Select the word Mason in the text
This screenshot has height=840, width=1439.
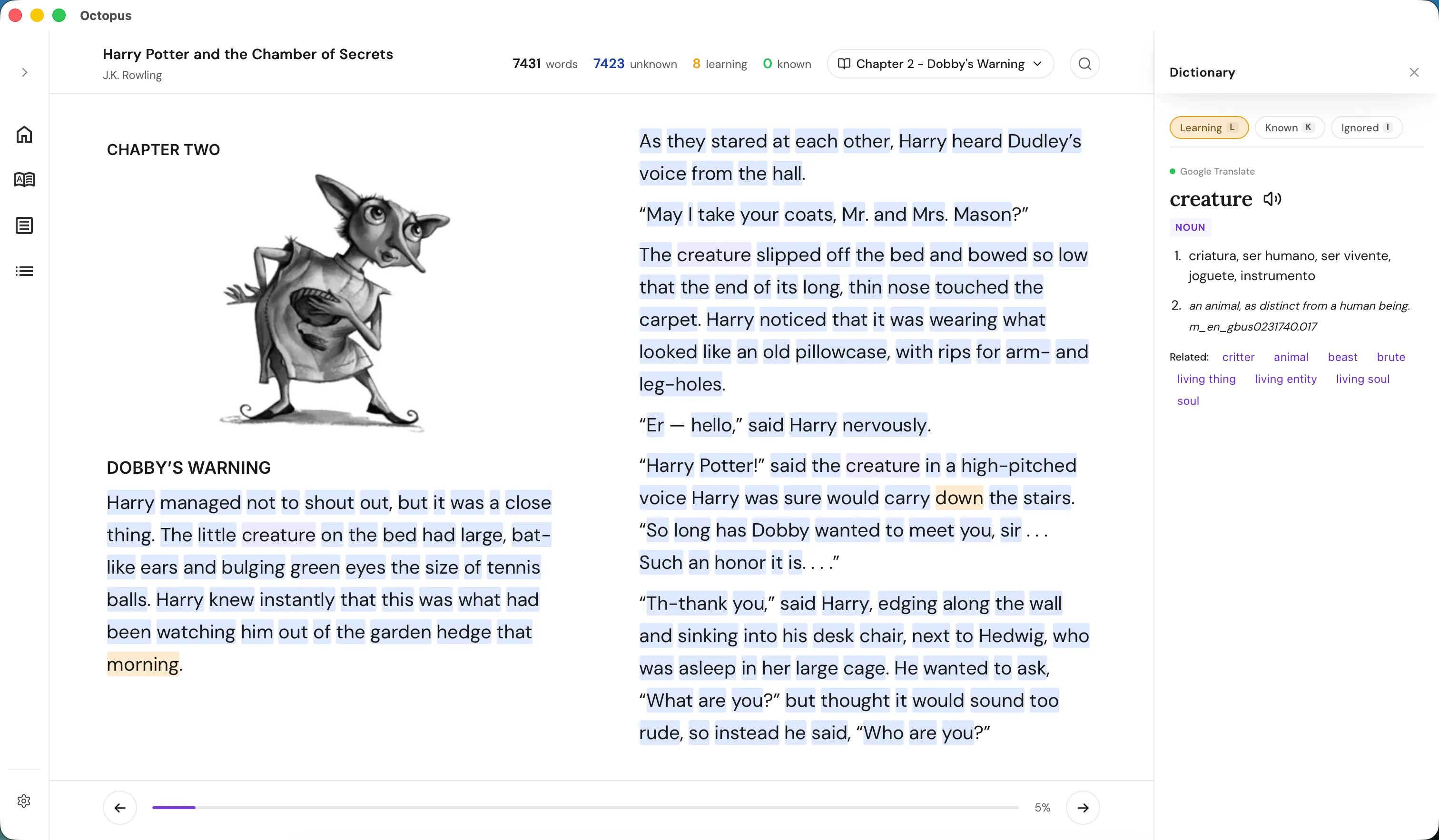click(x=982, y=214)
